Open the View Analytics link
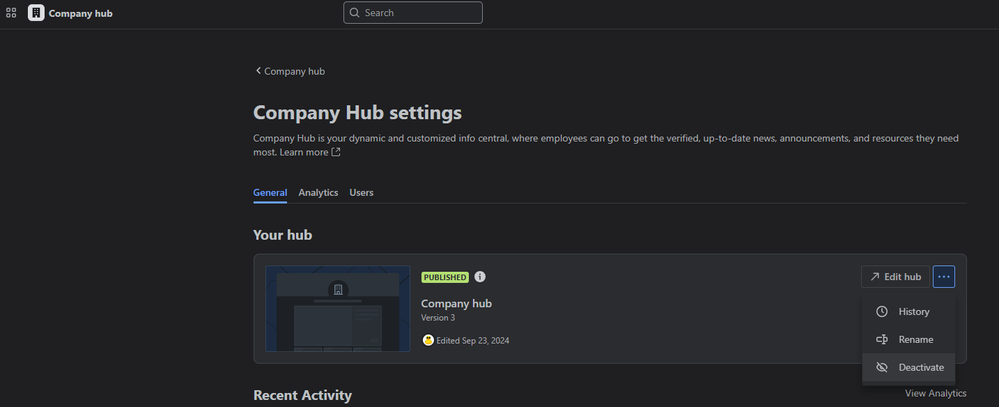 (935, 393)
